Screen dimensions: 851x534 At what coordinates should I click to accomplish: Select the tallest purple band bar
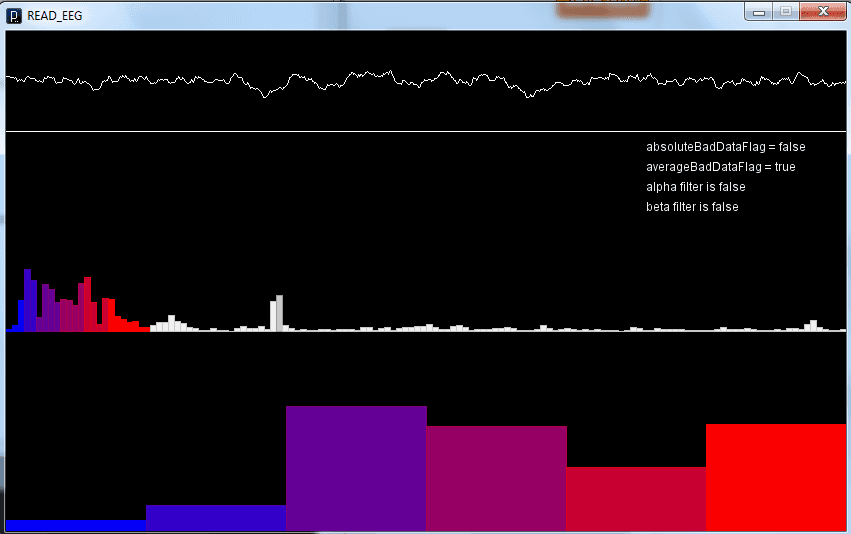[356, 468]
